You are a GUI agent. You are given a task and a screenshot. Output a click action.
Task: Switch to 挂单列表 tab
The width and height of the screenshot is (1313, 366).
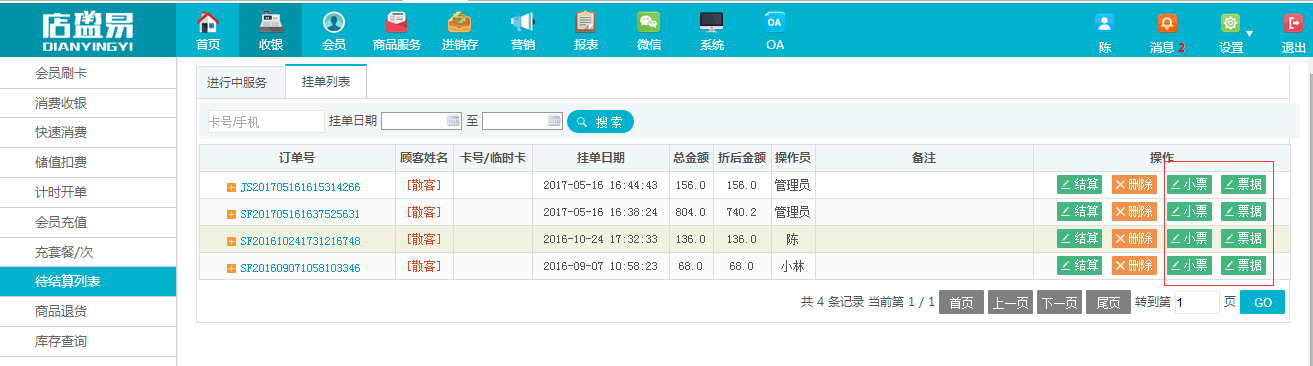pyautogui.click(x=326, y=82)
